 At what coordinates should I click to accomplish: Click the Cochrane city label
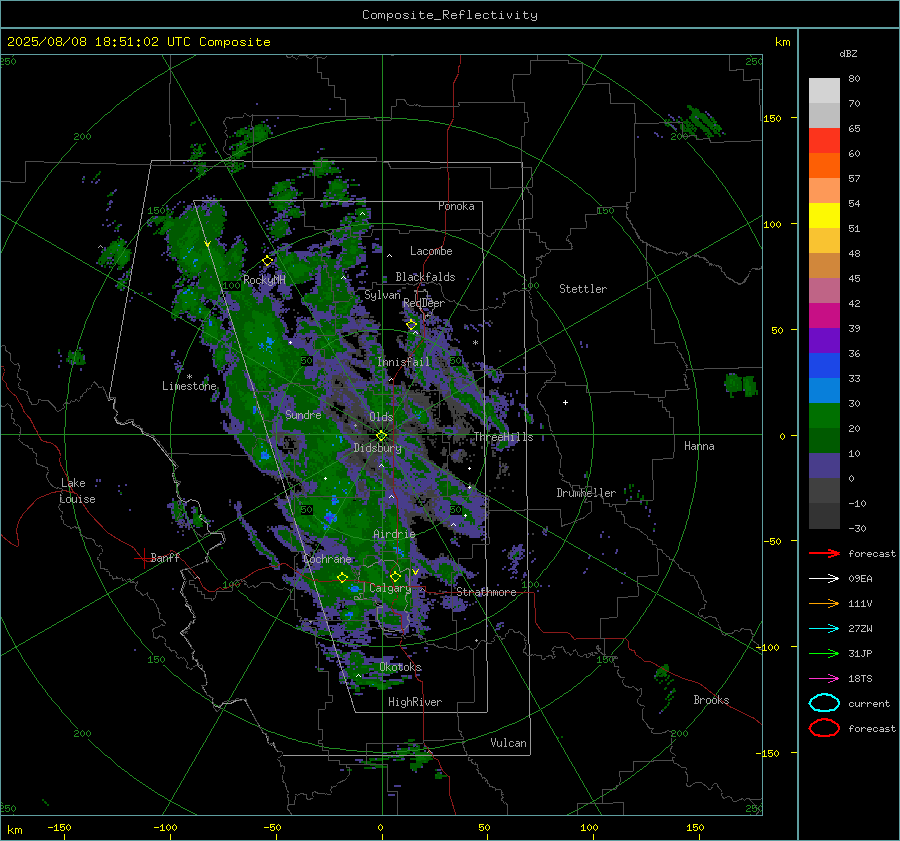point(327,559)
